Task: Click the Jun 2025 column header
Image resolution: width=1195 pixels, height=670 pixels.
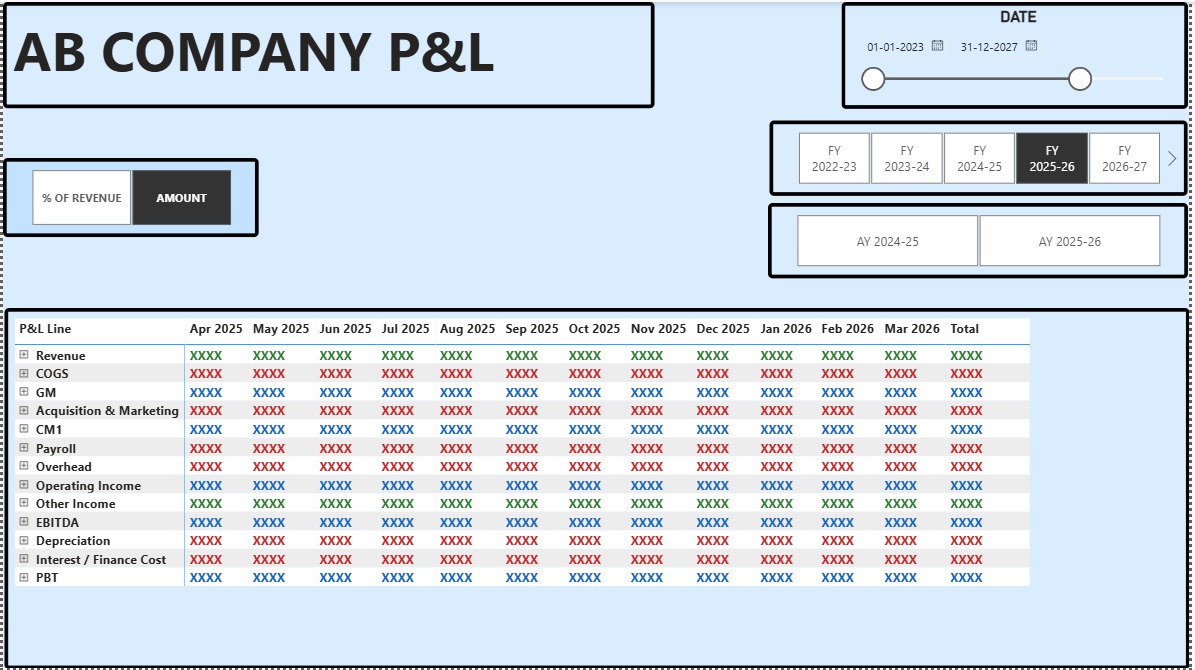Action: pyautogui.click(x=345, y=329)
